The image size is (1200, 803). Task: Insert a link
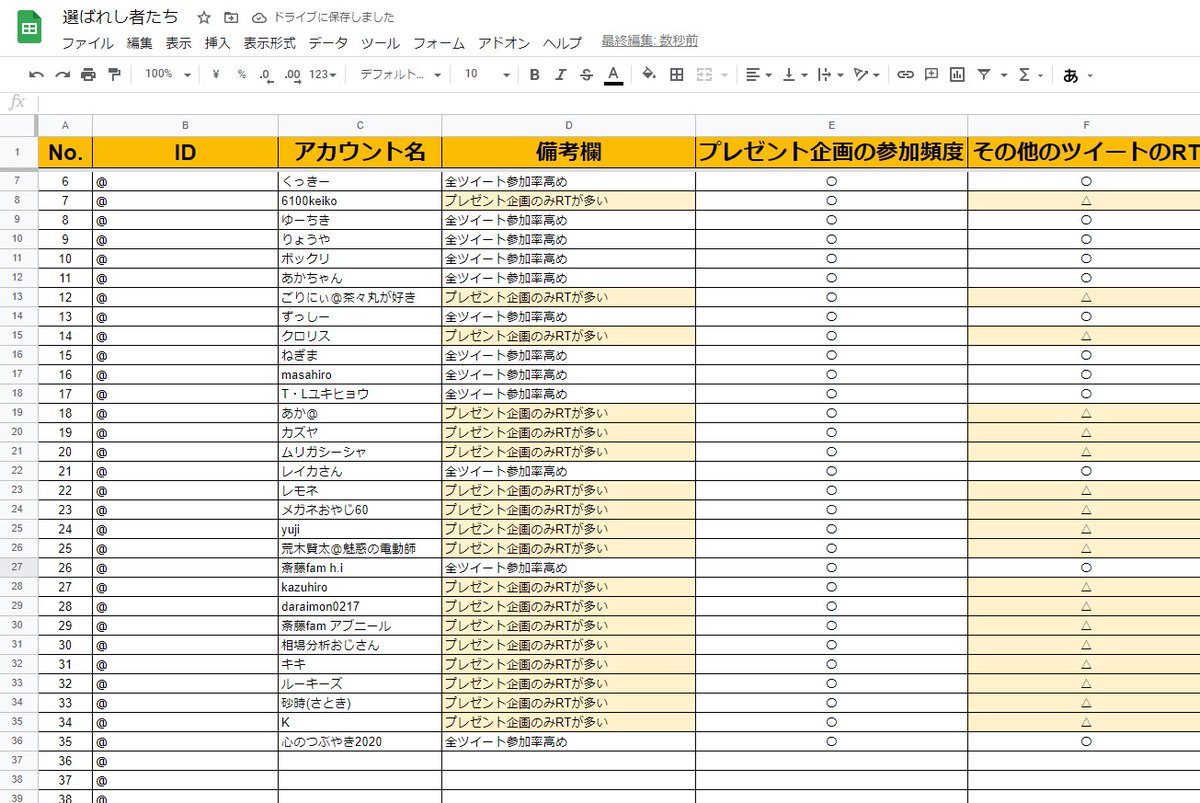tap(905, 74)
